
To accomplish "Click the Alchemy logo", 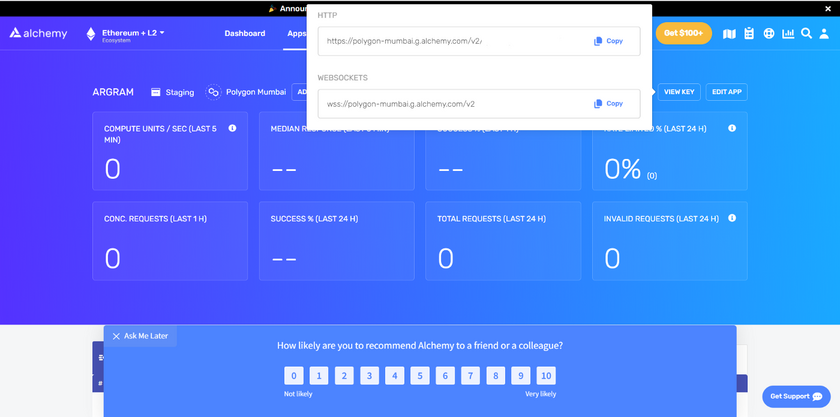I will [x=39, y=33].
